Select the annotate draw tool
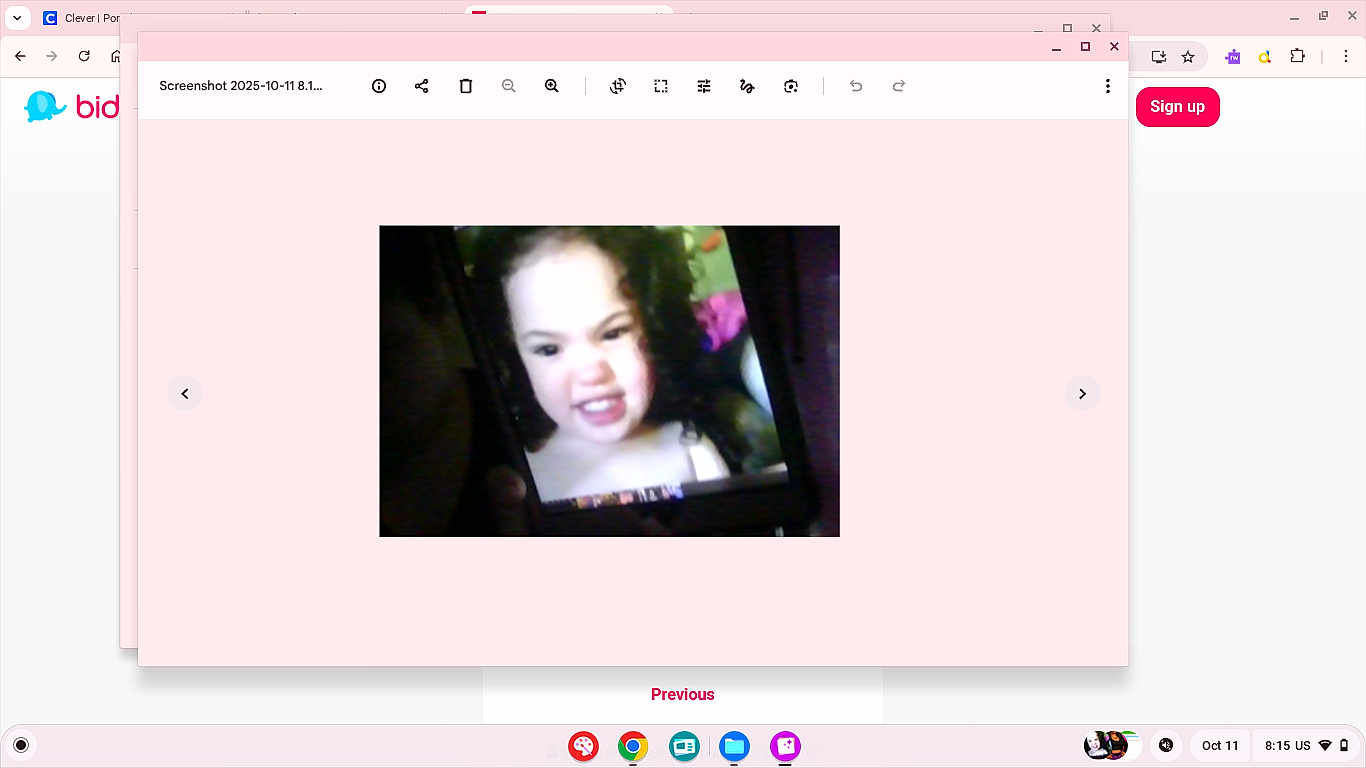1366x768 pixels. pyautogui.click(x=747, y=86)
